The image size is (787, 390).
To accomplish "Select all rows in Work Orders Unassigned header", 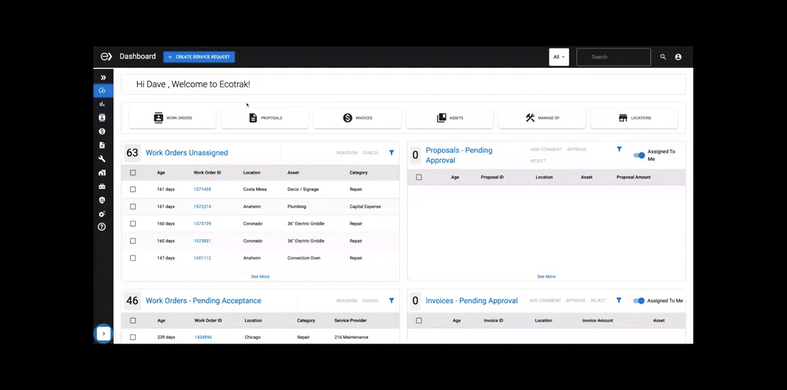I will point(133,173).
